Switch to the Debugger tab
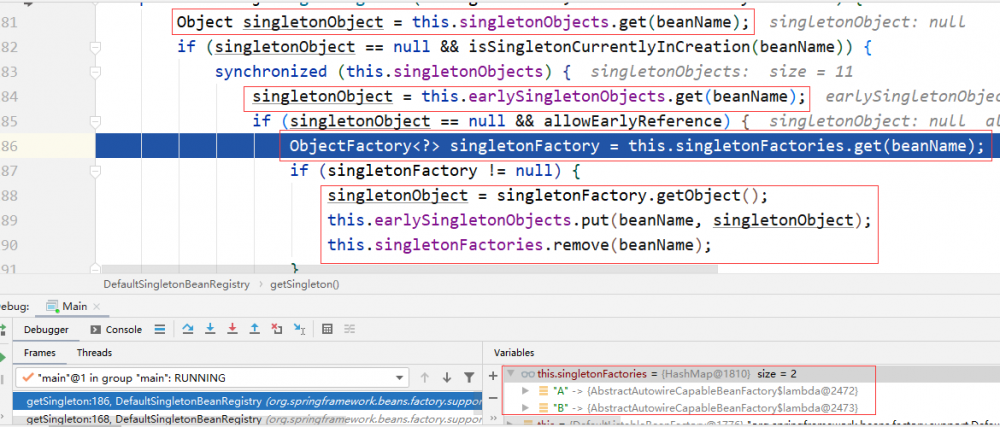This screenshot has height=427, width=1000. 46,329
